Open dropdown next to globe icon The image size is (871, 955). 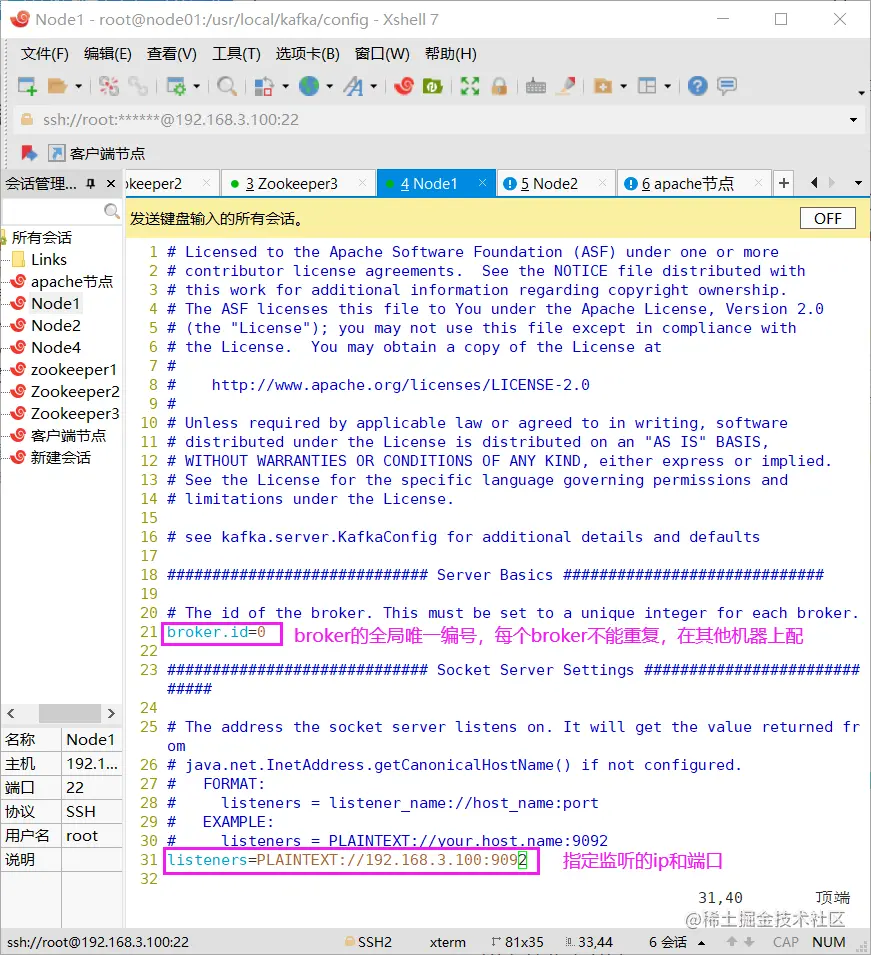(x=330, y=86)
